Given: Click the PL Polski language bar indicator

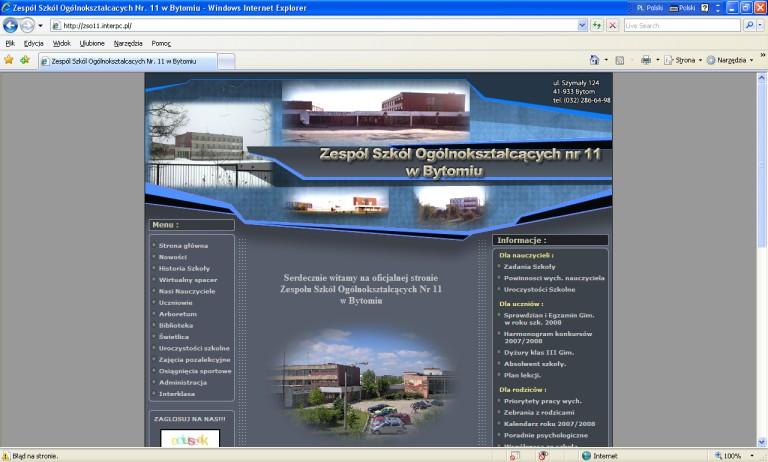Looking at the screenshot, I should 649,8.
